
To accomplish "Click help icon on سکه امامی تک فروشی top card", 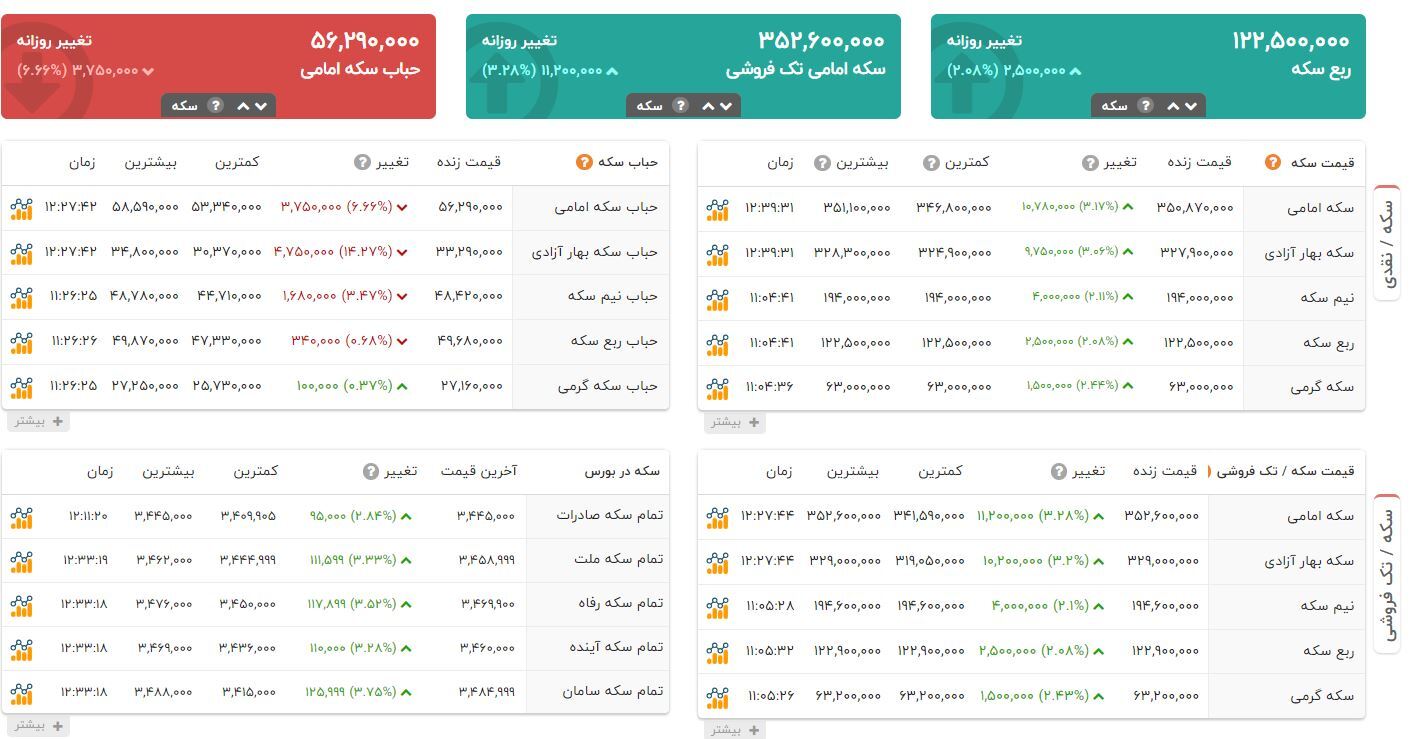I will pyautogui.click(x=680, y=105).
